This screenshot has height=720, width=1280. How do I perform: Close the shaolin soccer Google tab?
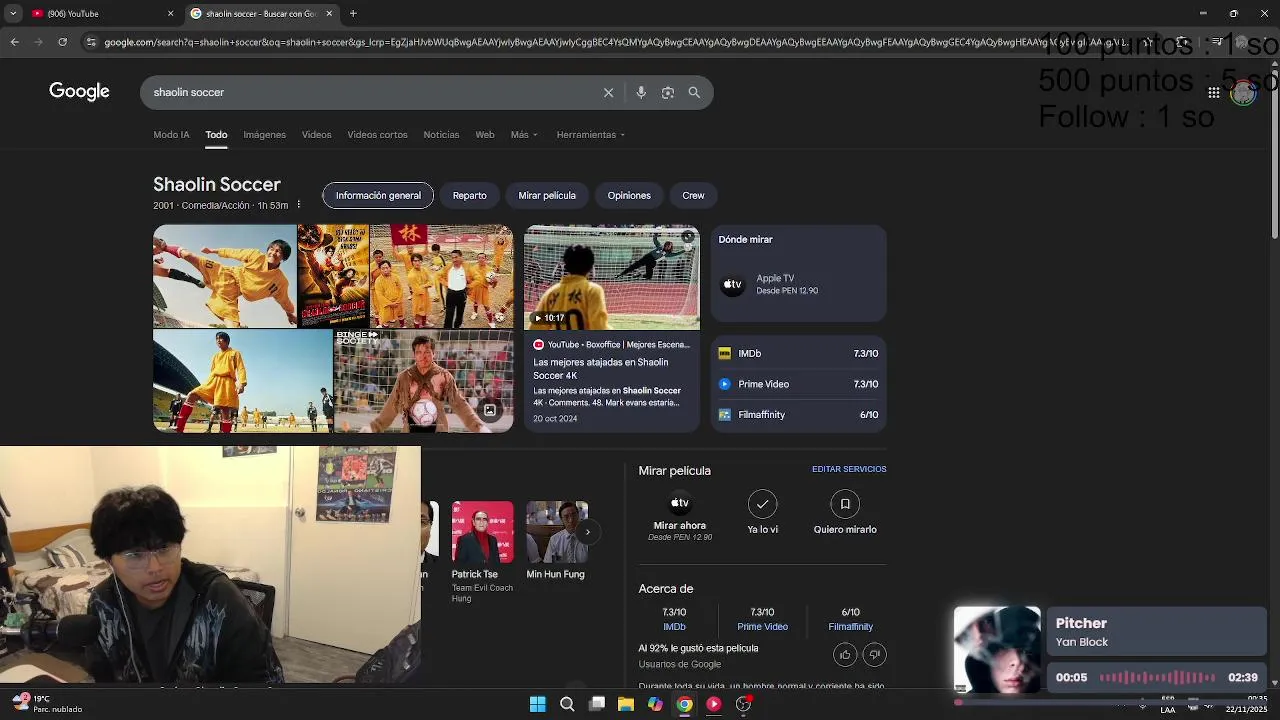(329, 13)
